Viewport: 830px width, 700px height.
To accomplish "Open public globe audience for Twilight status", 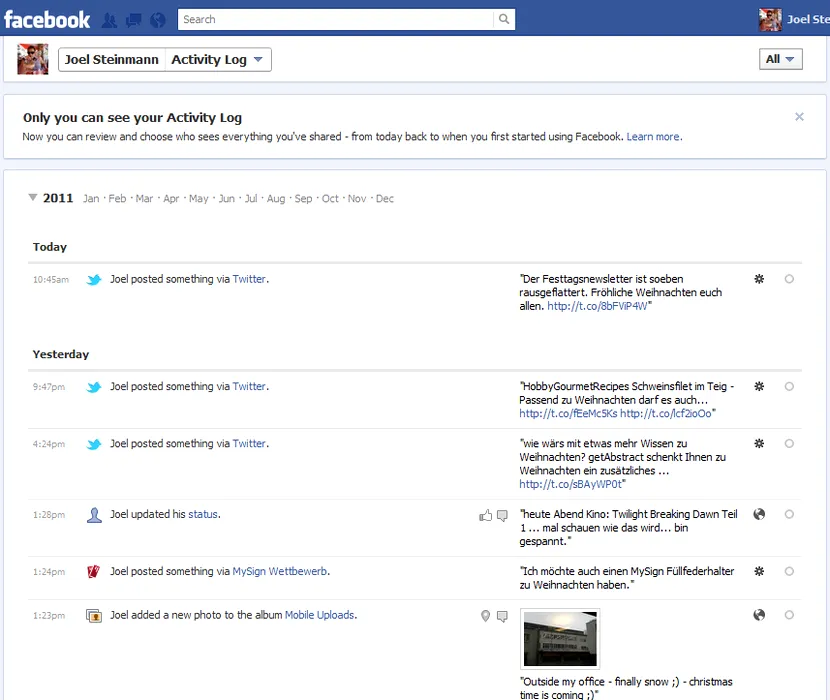I will tap(759, 514).
